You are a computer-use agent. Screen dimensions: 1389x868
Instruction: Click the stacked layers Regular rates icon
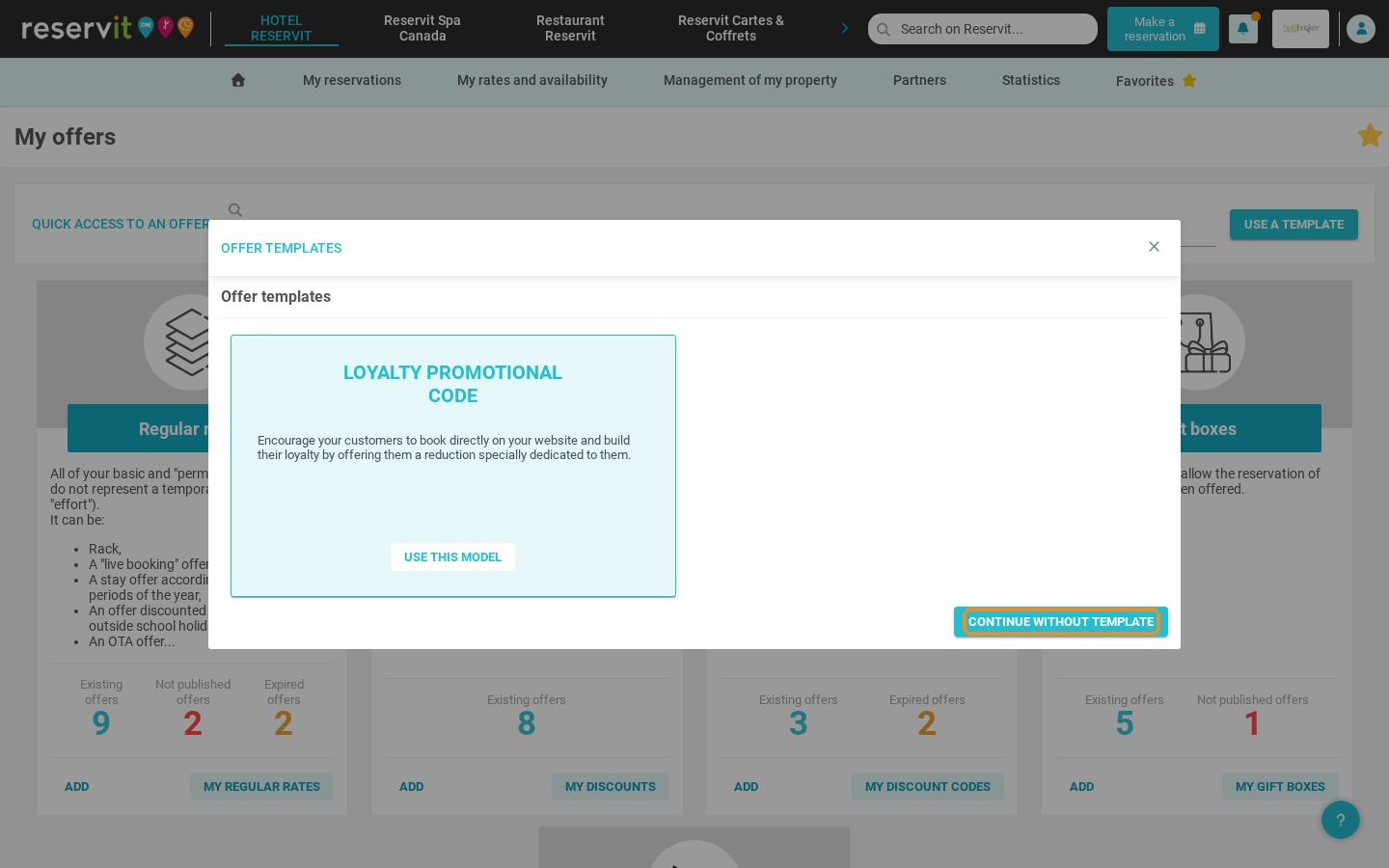(x=188, y=342)
